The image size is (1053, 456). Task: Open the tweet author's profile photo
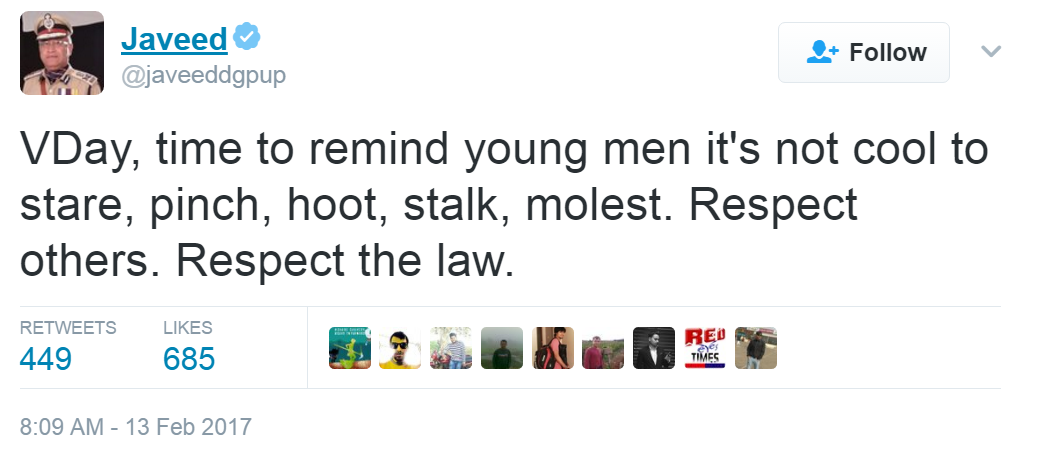click(x=62, y=53)
